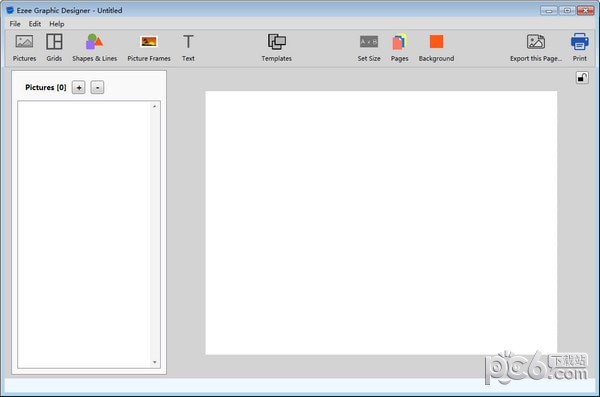Open the Help menu
Viewport: 600px width, 397px height.
point(57,24)
